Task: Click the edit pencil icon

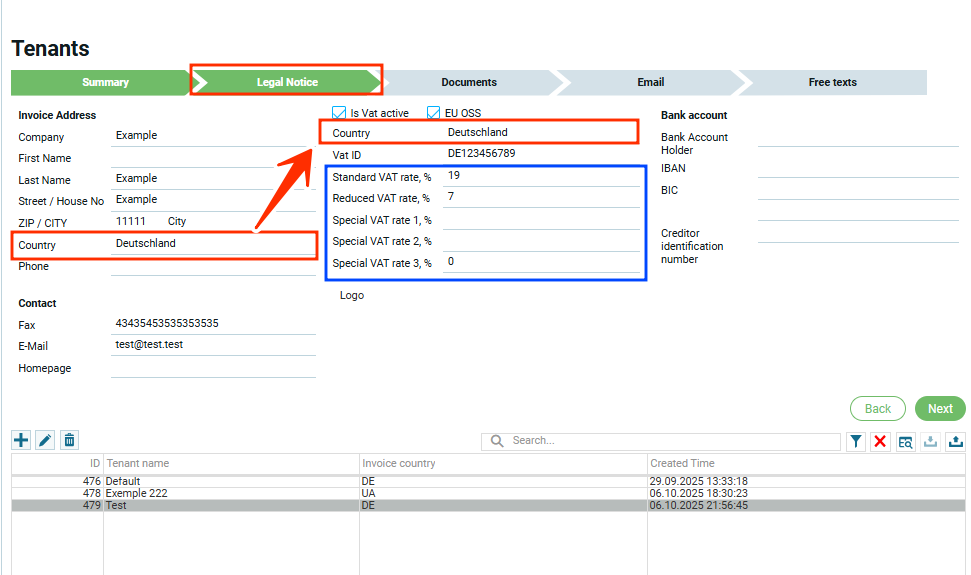Action: tap(45, 440)
